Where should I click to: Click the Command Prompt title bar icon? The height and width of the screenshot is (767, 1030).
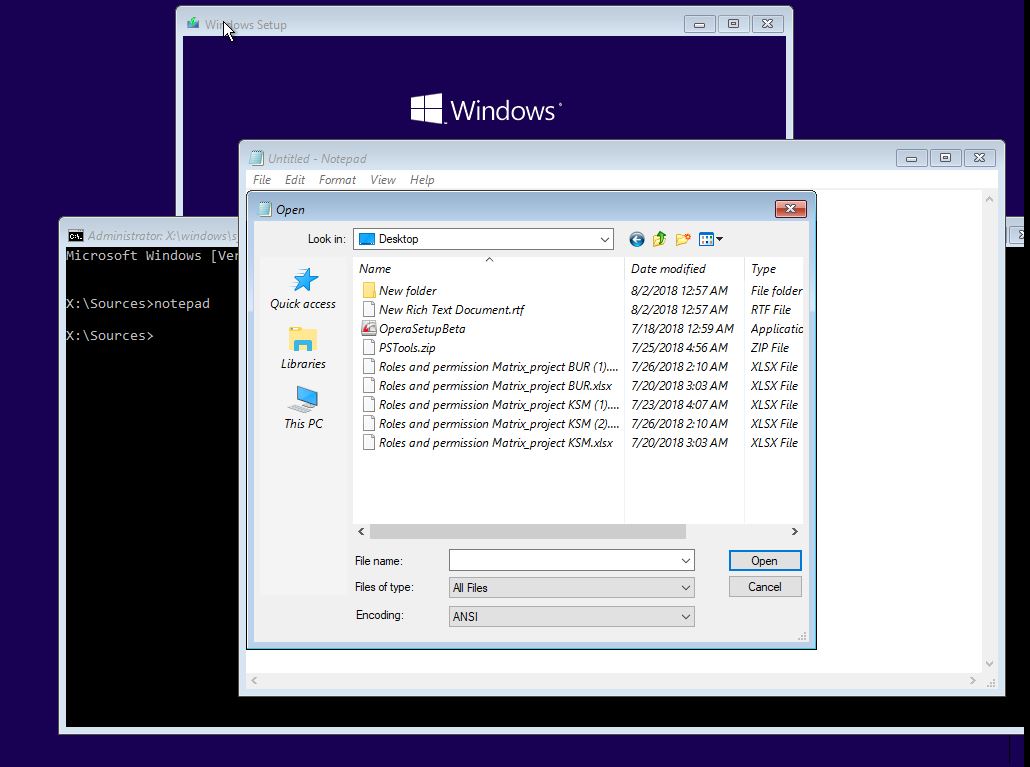pos(76,236)
